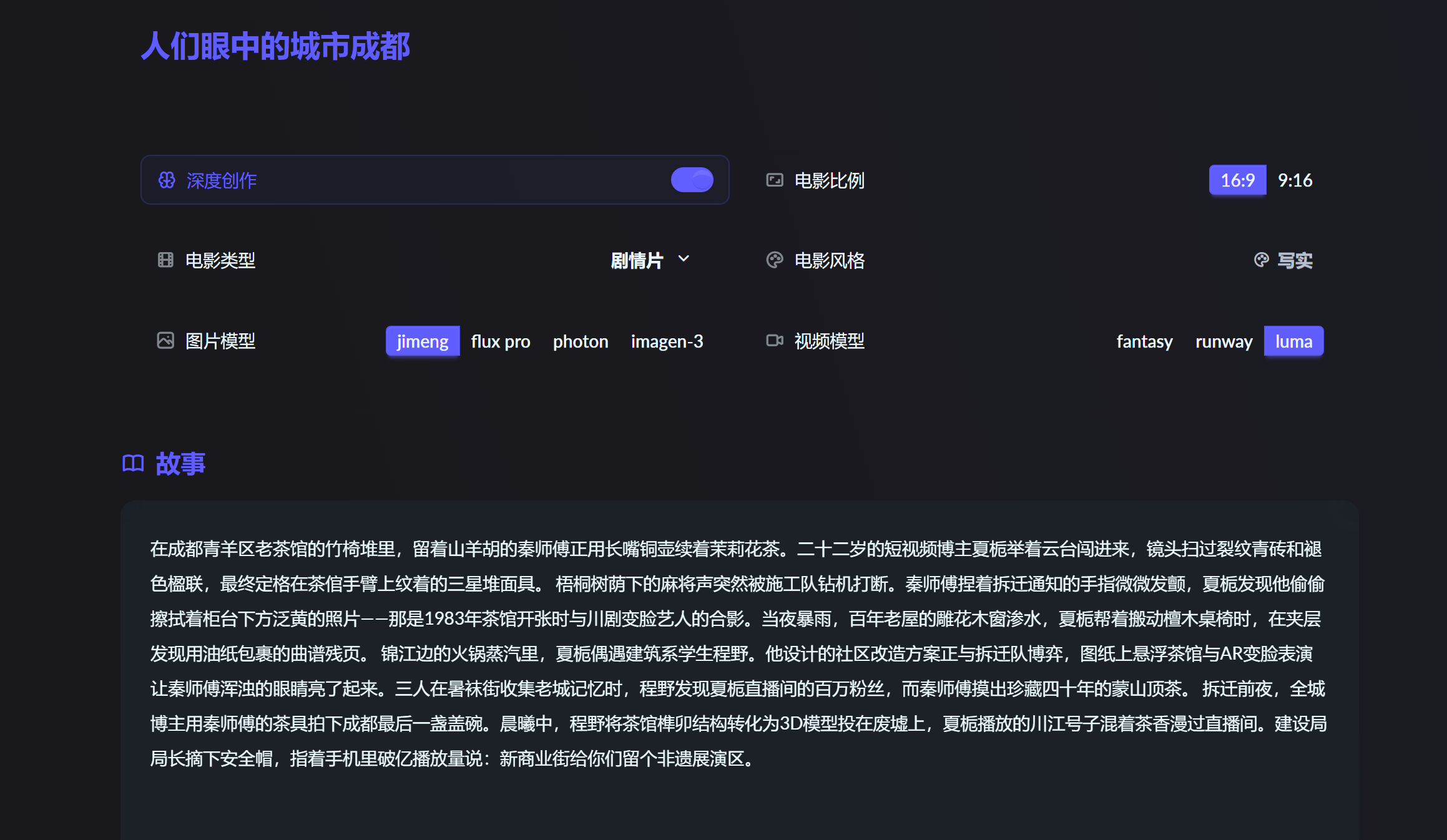Open the 剧情片 movie type dropdown
This screenshot has width=1447, height=840.
637,260
